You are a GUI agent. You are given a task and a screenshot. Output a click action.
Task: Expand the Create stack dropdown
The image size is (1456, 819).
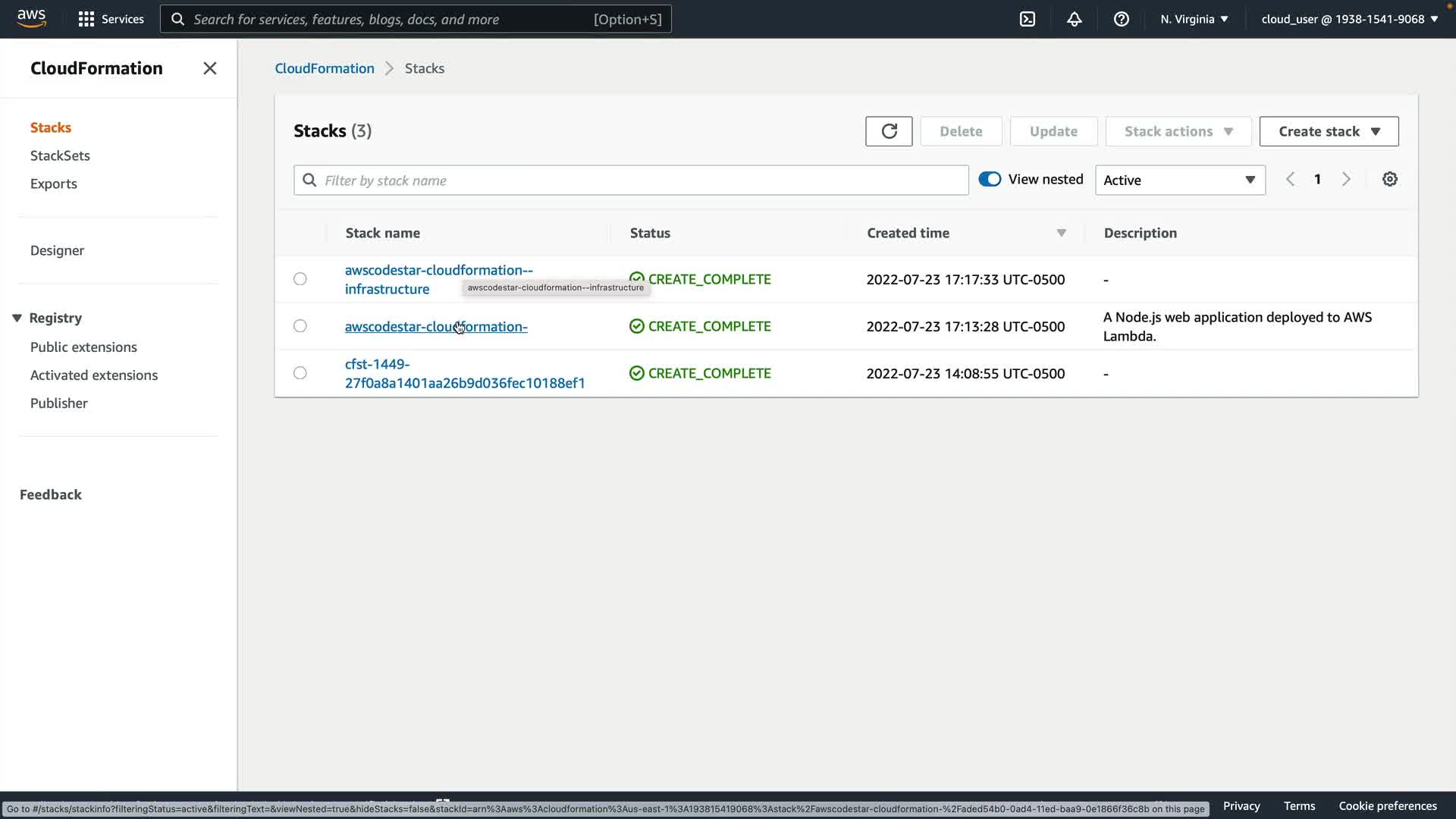point(1329,131)
